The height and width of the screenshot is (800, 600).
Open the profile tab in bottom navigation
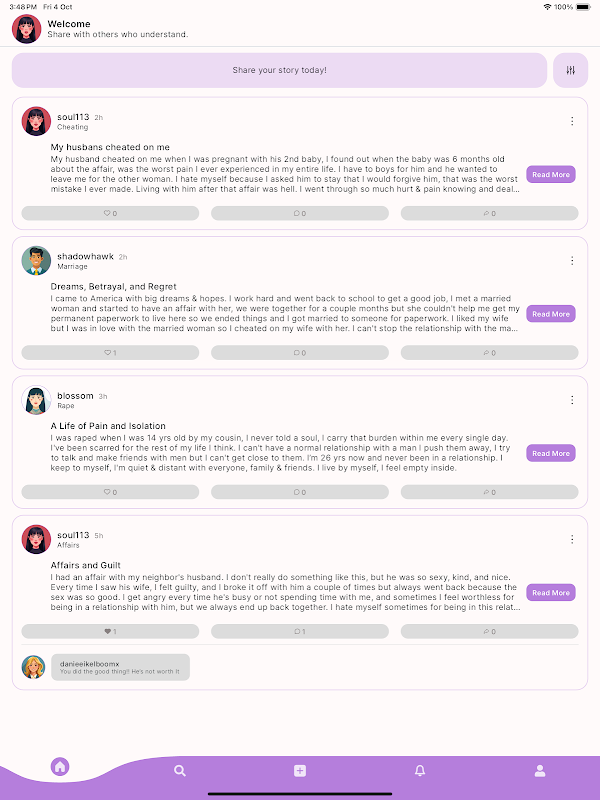click(540, 770)
